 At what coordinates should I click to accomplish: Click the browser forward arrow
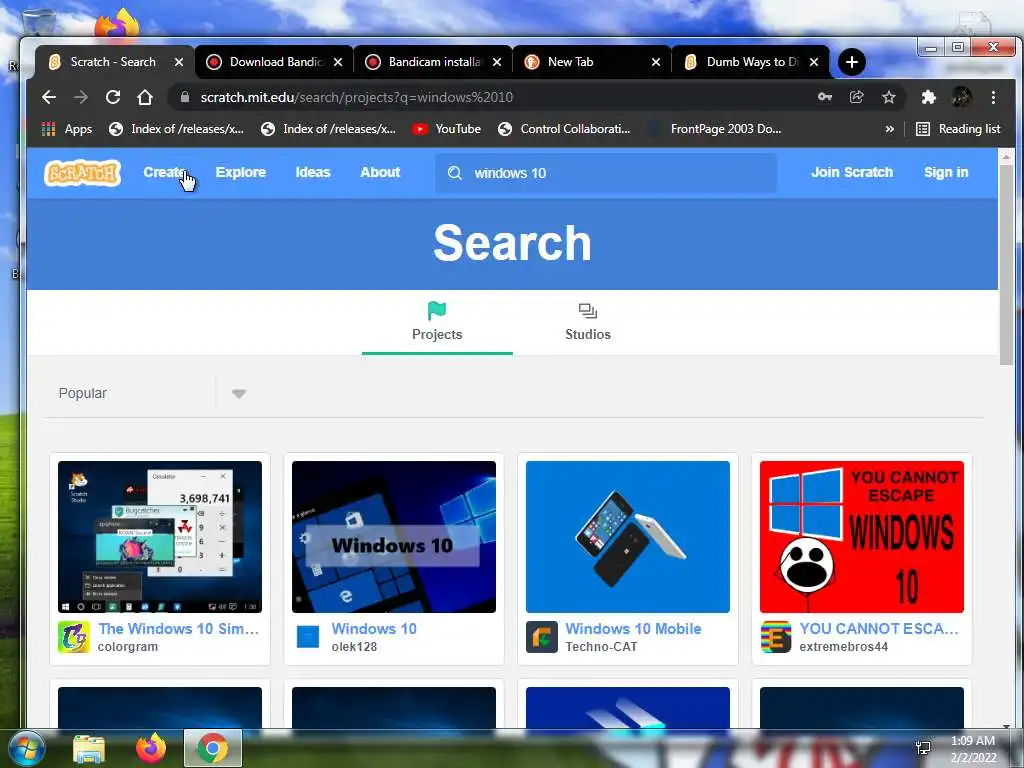81,97
